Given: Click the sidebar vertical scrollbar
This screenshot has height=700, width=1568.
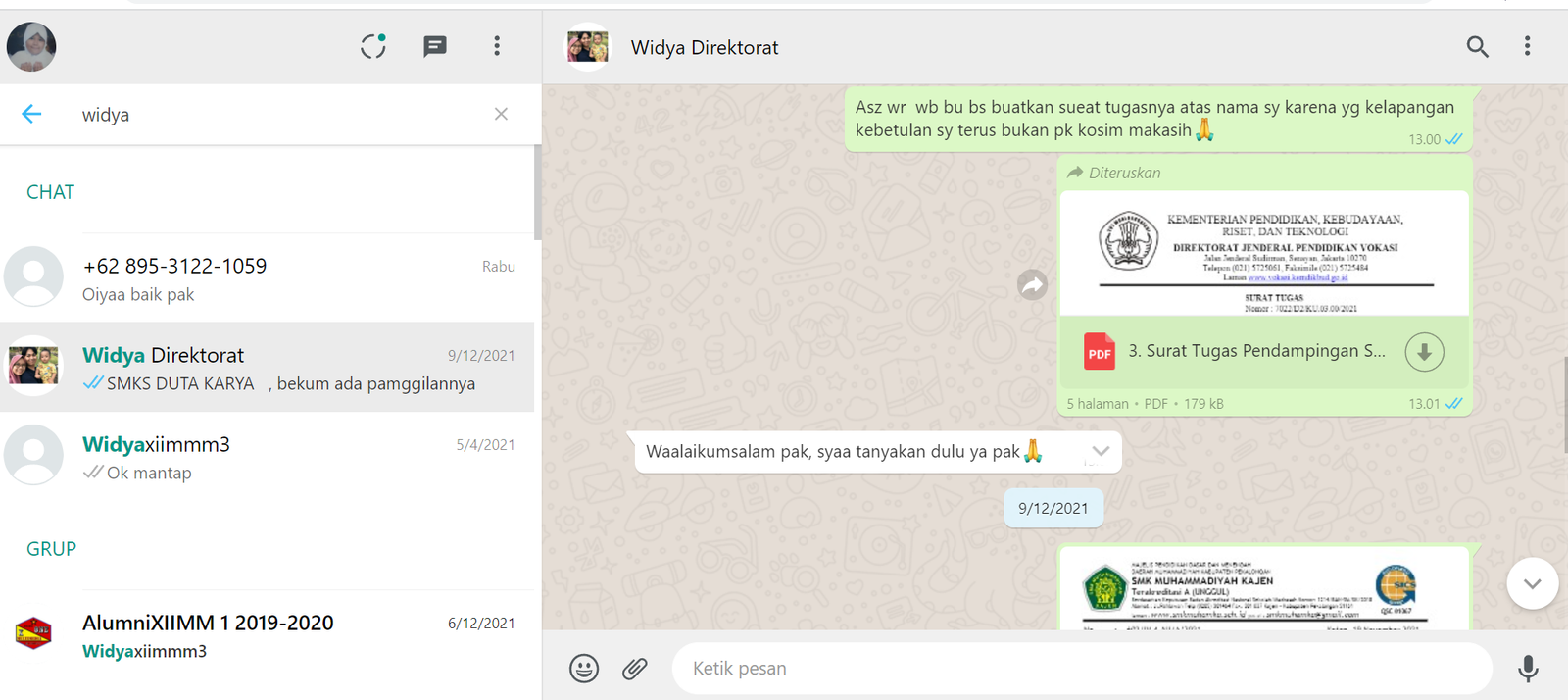Looking at the screenshot, I should [538, 192].
